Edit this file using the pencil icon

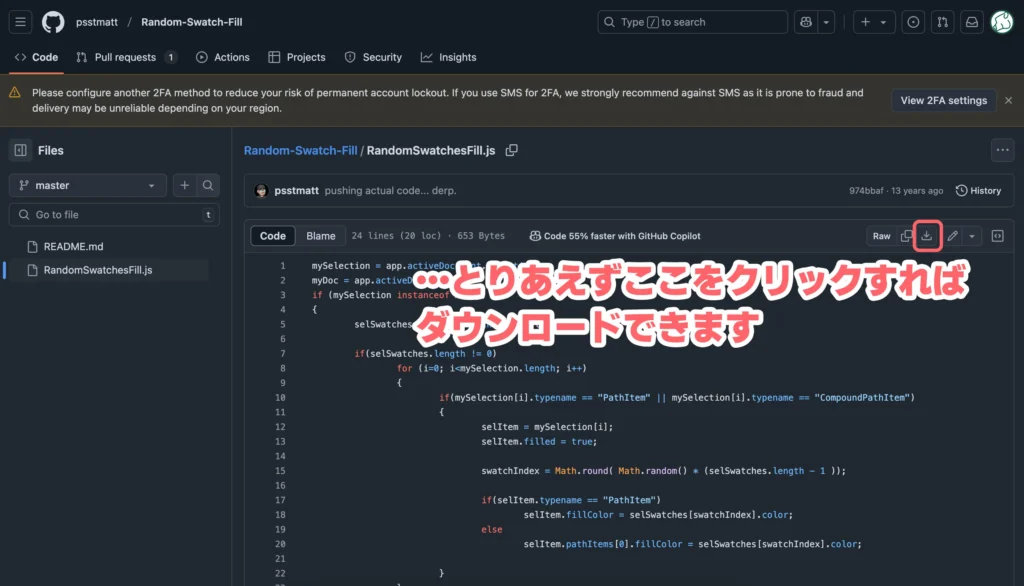(951, 236)
